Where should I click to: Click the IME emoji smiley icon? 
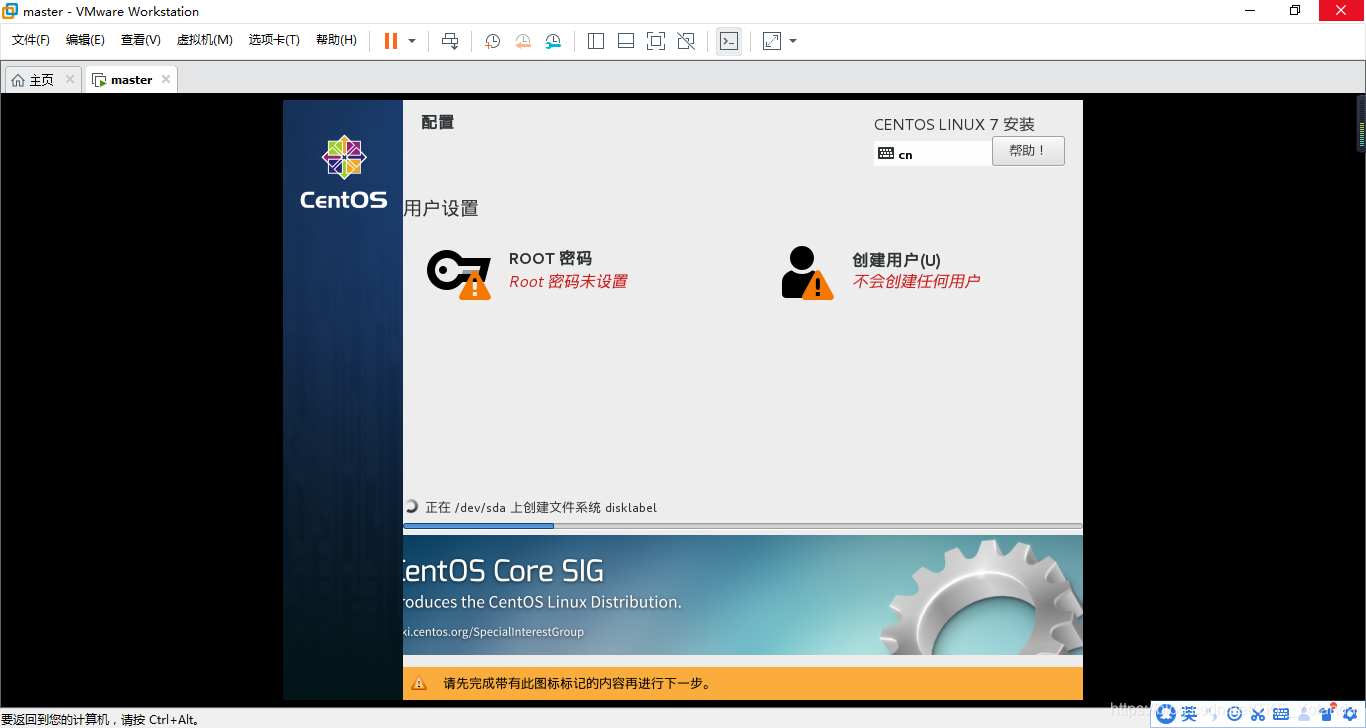[1234, 713]
